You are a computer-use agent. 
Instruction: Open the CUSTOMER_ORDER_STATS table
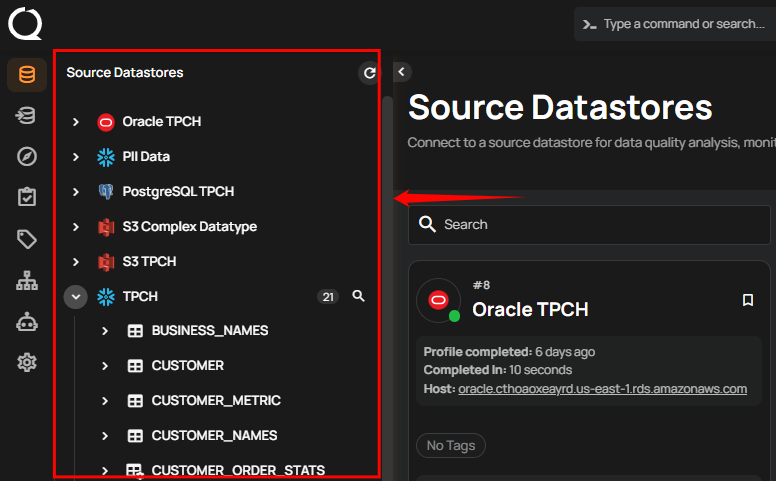238,470
